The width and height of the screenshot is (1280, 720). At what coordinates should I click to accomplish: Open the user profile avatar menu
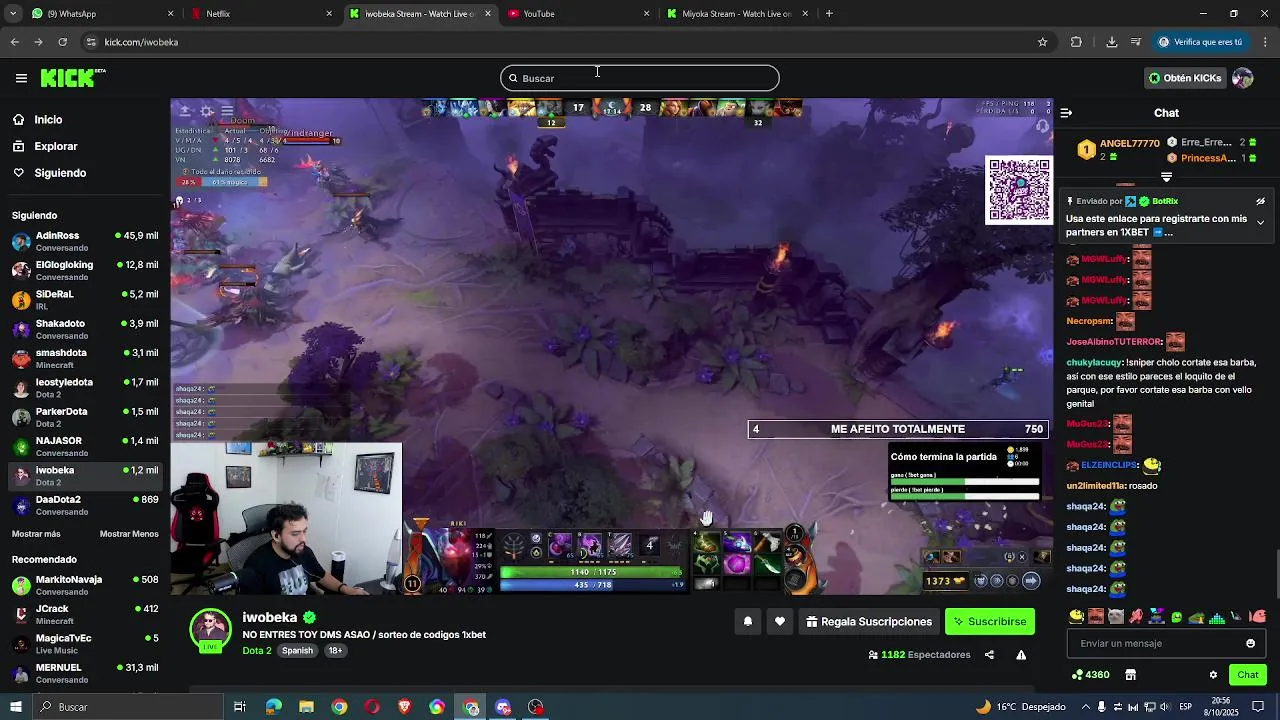point(1243,78)
